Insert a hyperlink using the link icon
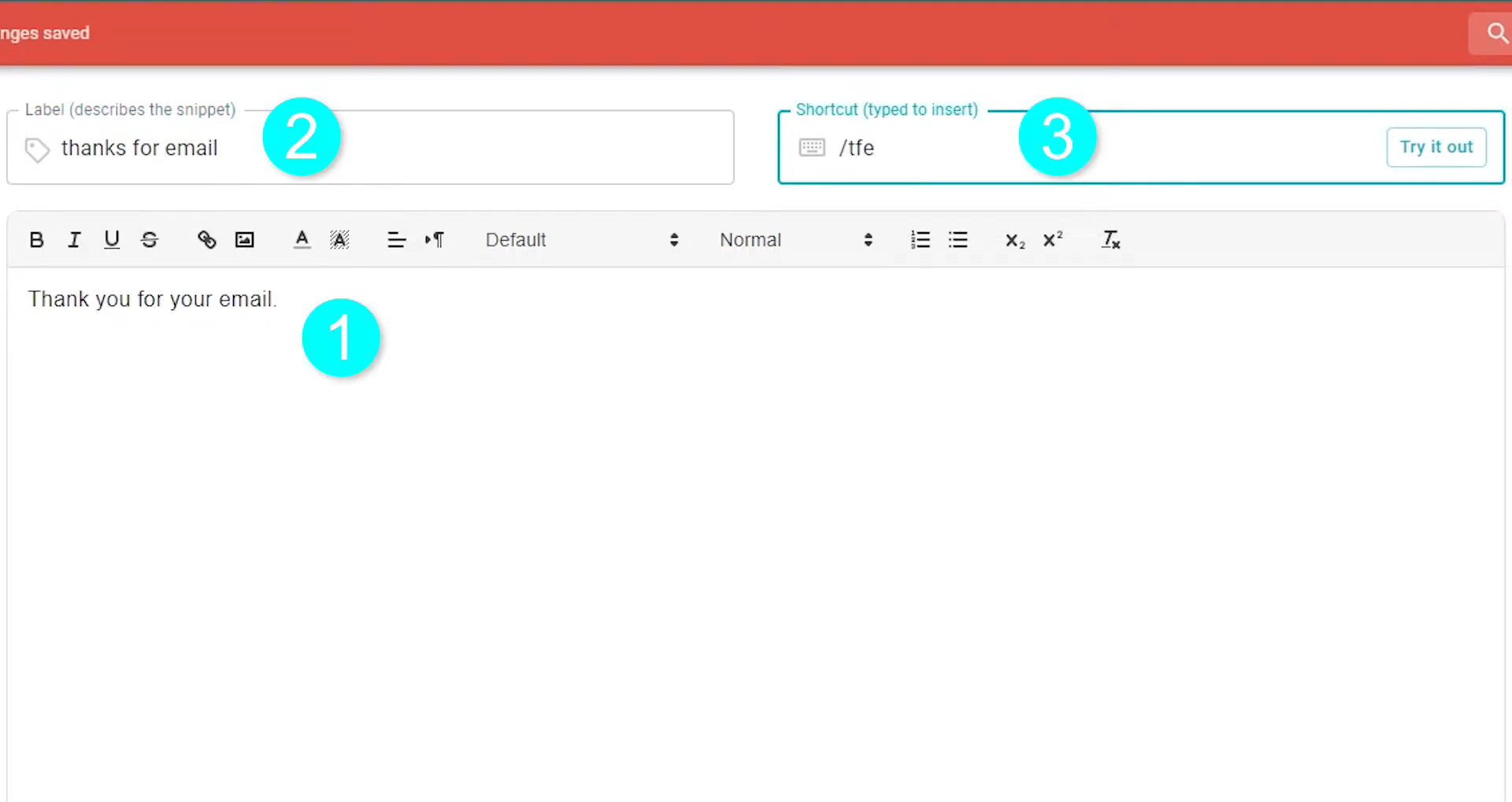This screenshot has height=802, width=1512. click(206, 240)
